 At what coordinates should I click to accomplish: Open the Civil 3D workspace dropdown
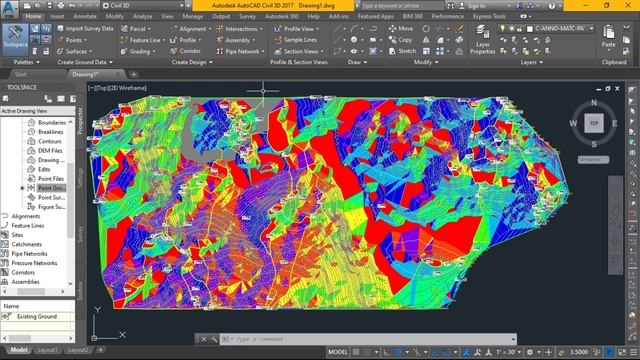tap(142, 6)
